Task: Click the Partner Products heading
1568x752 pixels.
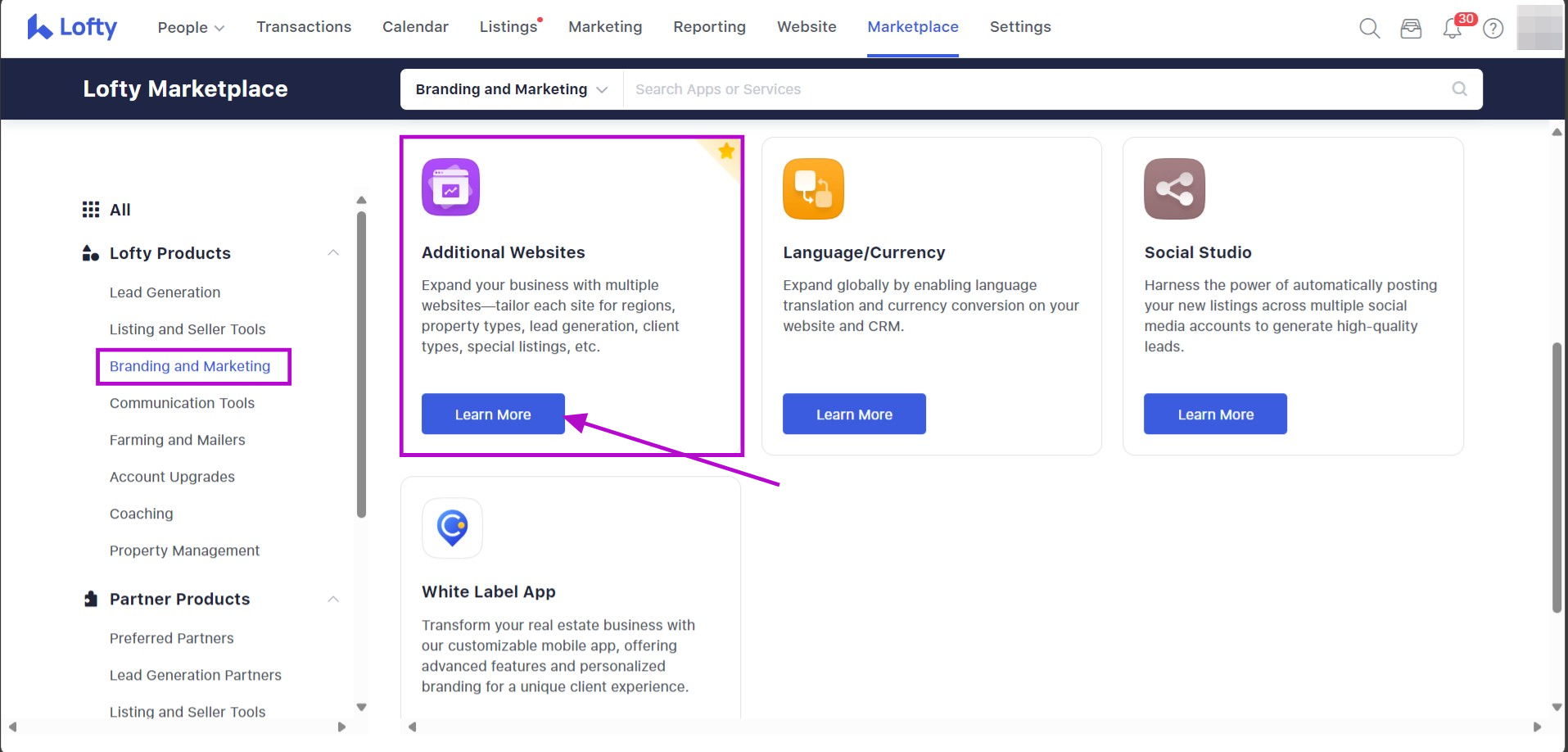Action: (180, 599)
